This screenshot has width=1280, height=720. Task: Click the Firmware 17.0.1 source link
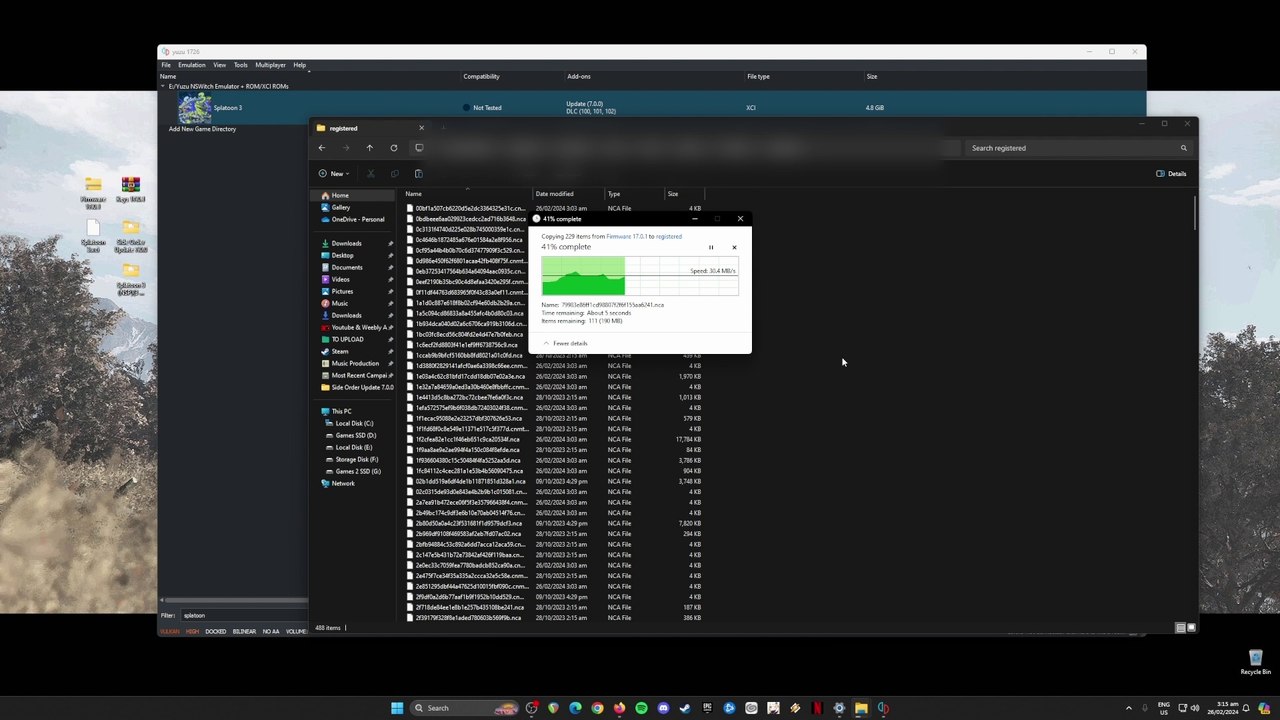[618, 236]
